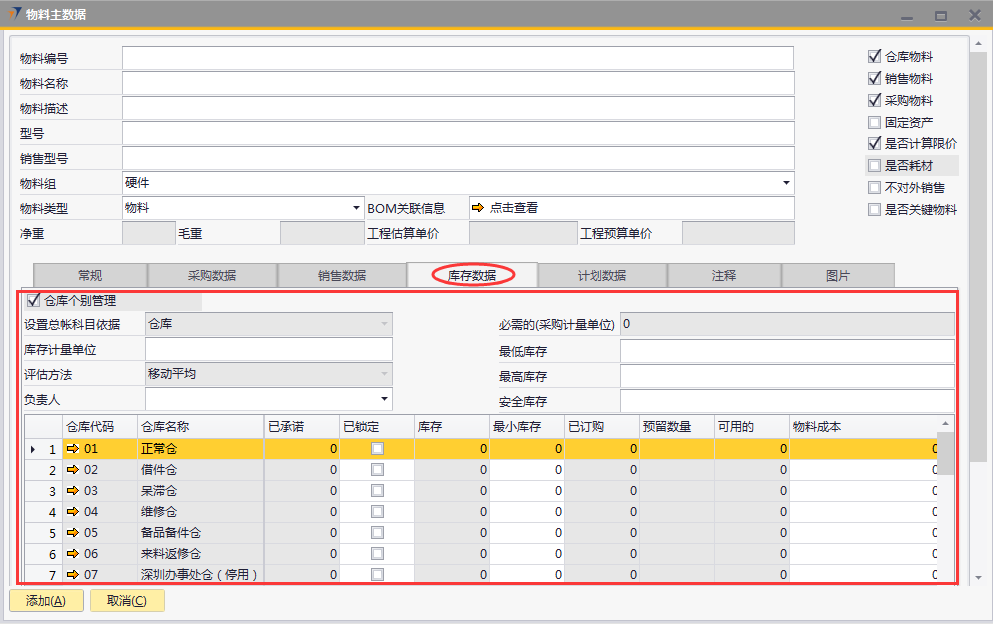Viewport: 993px width, 625px height.
Task: Switch to the 采购数据 tab
Action: (212, 275)
